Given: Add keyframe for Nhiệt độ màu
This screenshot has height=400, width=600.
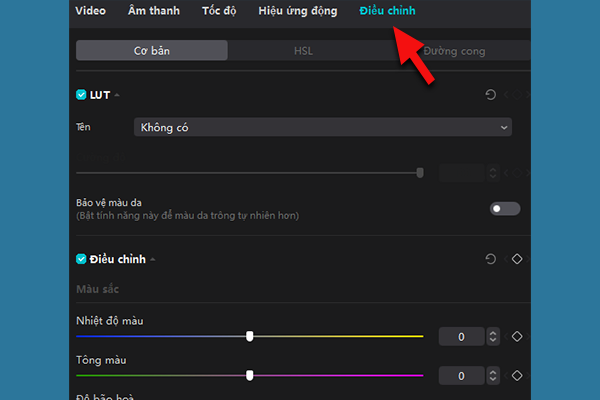Looking at the screenshot, I should click(x=517, y=337).
